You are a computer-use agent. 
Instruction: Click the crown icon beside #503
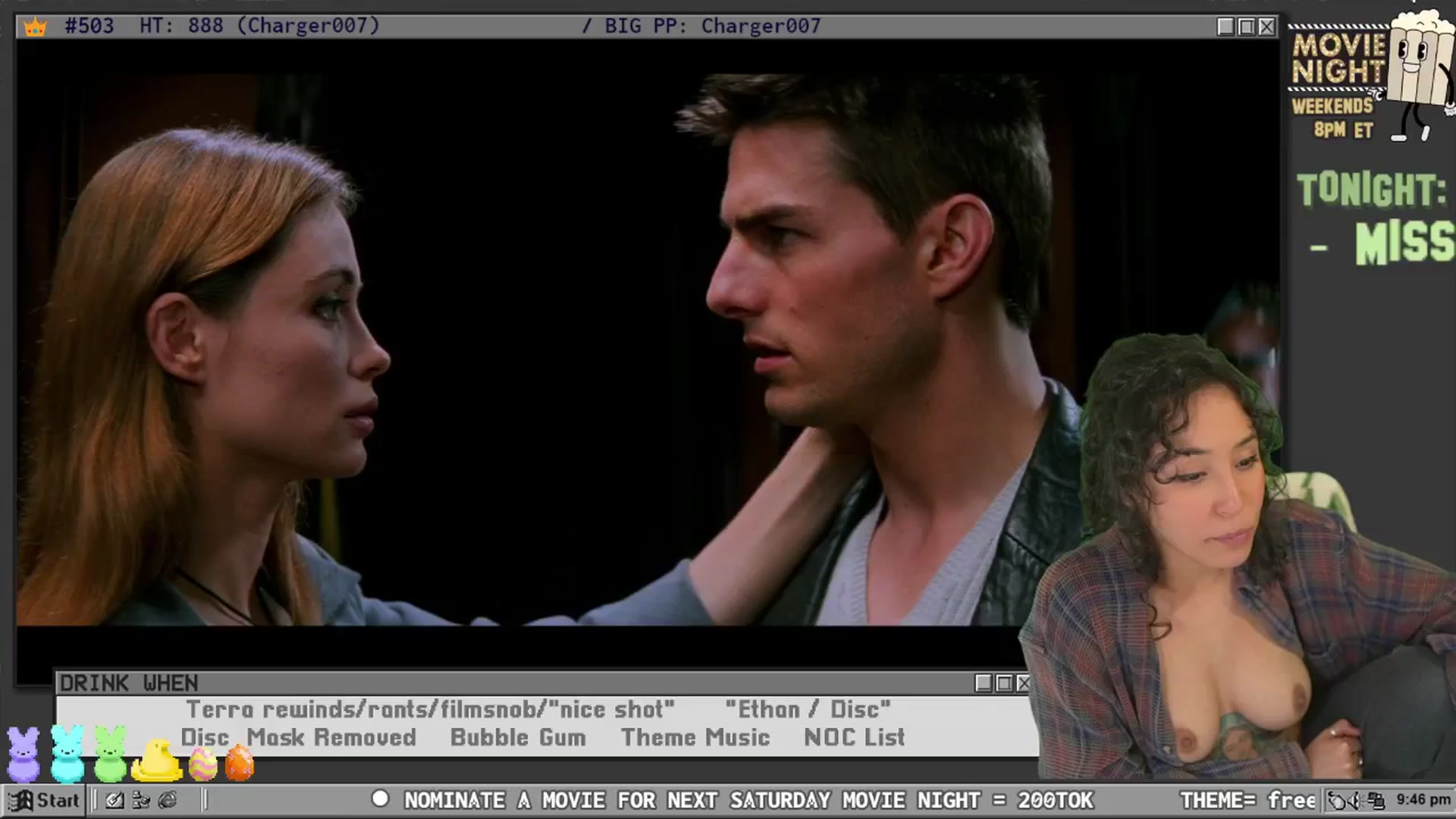pyautogui.click(x=35, y=27)
